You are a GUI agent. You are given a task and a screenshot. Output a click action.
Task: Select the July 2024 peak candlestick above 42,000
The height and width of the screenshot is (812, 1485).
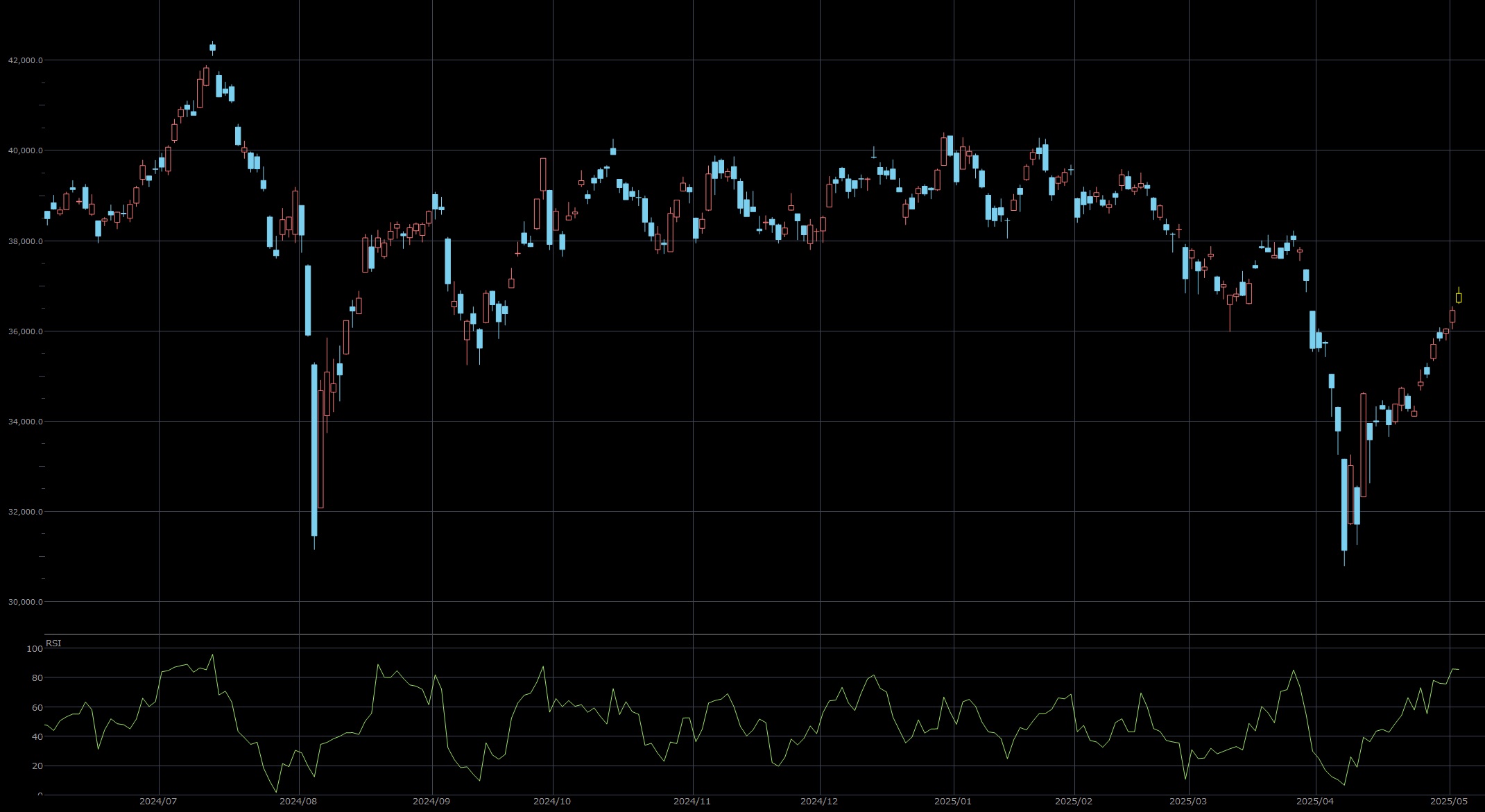(212, 47)
